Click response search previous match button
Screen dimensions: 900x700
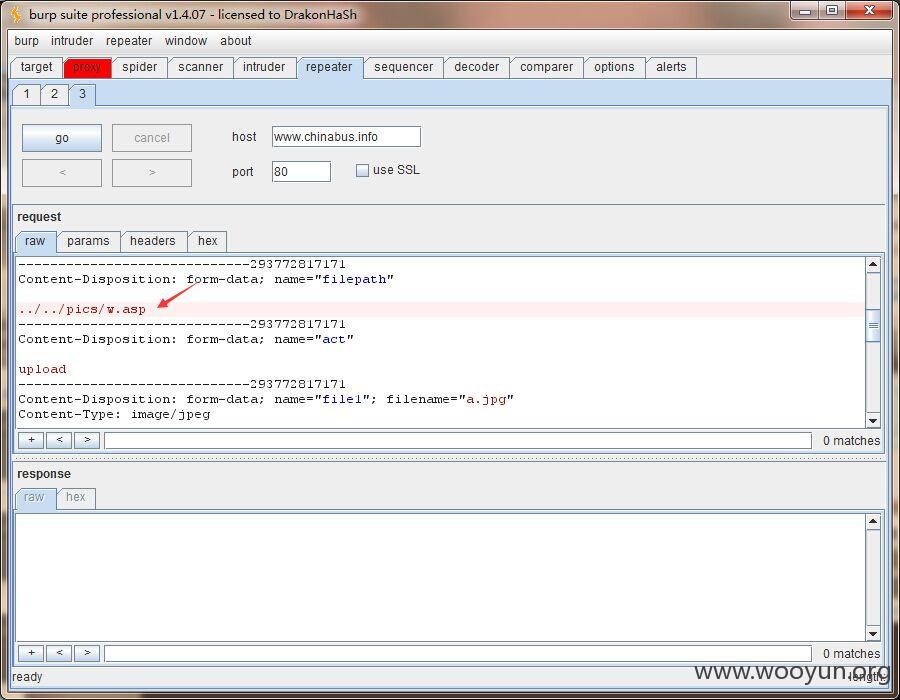(59, 653)
